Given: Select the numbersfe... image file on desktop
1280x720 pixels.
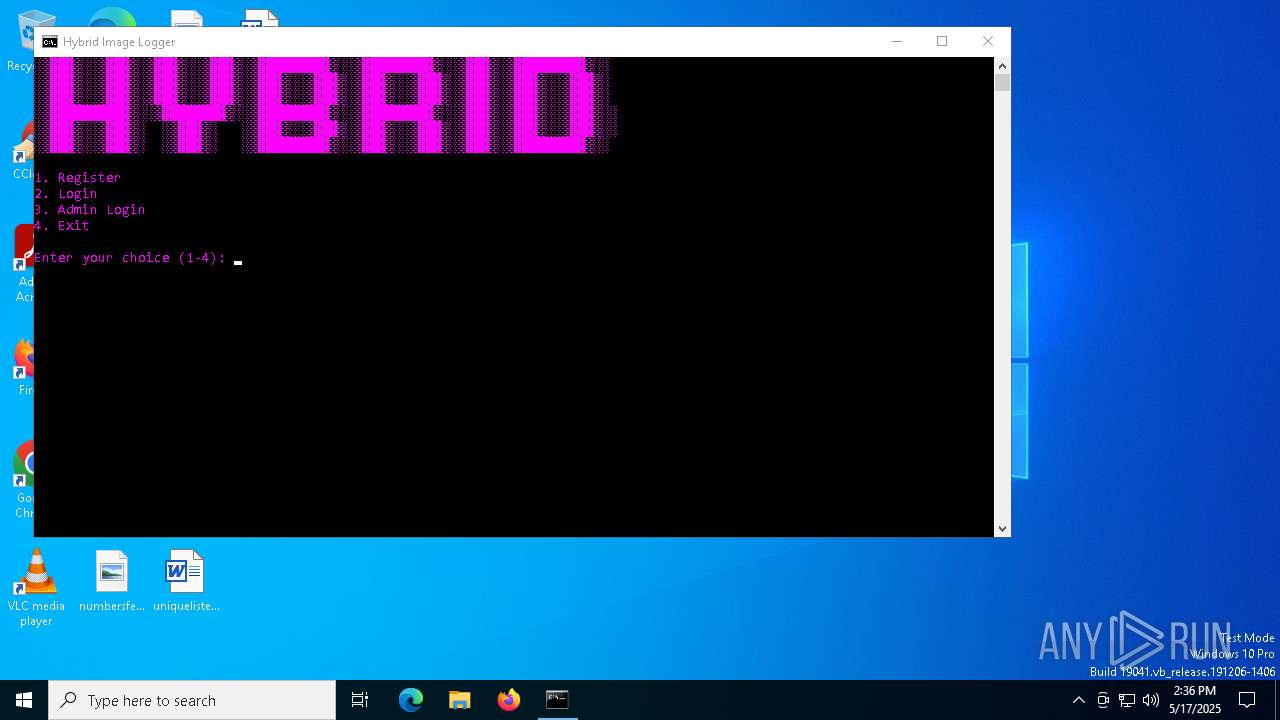Looking at the screenshot, I should tap(112, 581).
